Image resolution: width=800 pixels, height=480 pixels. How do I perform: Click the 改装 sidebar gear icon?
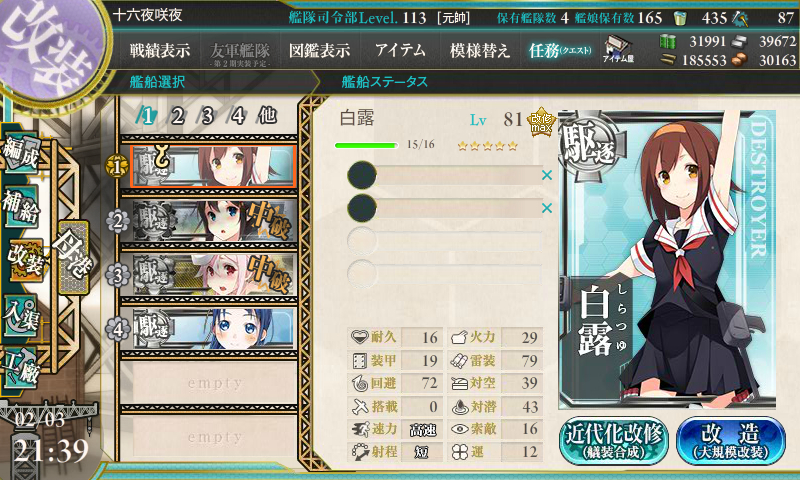pos(24,261)
